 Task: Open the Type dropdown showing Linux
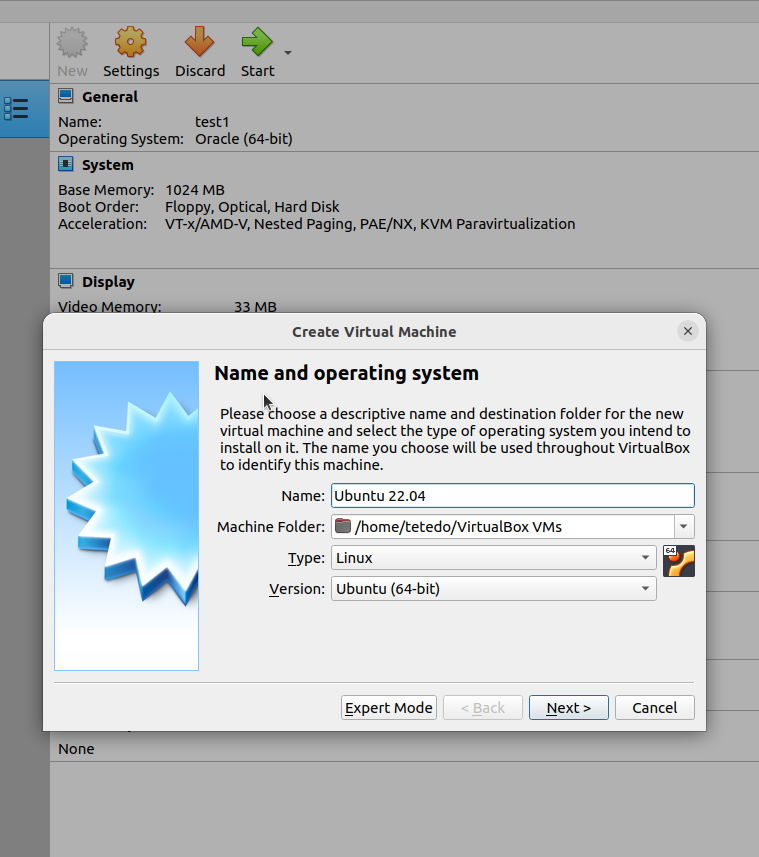click(x=493, y=558)
